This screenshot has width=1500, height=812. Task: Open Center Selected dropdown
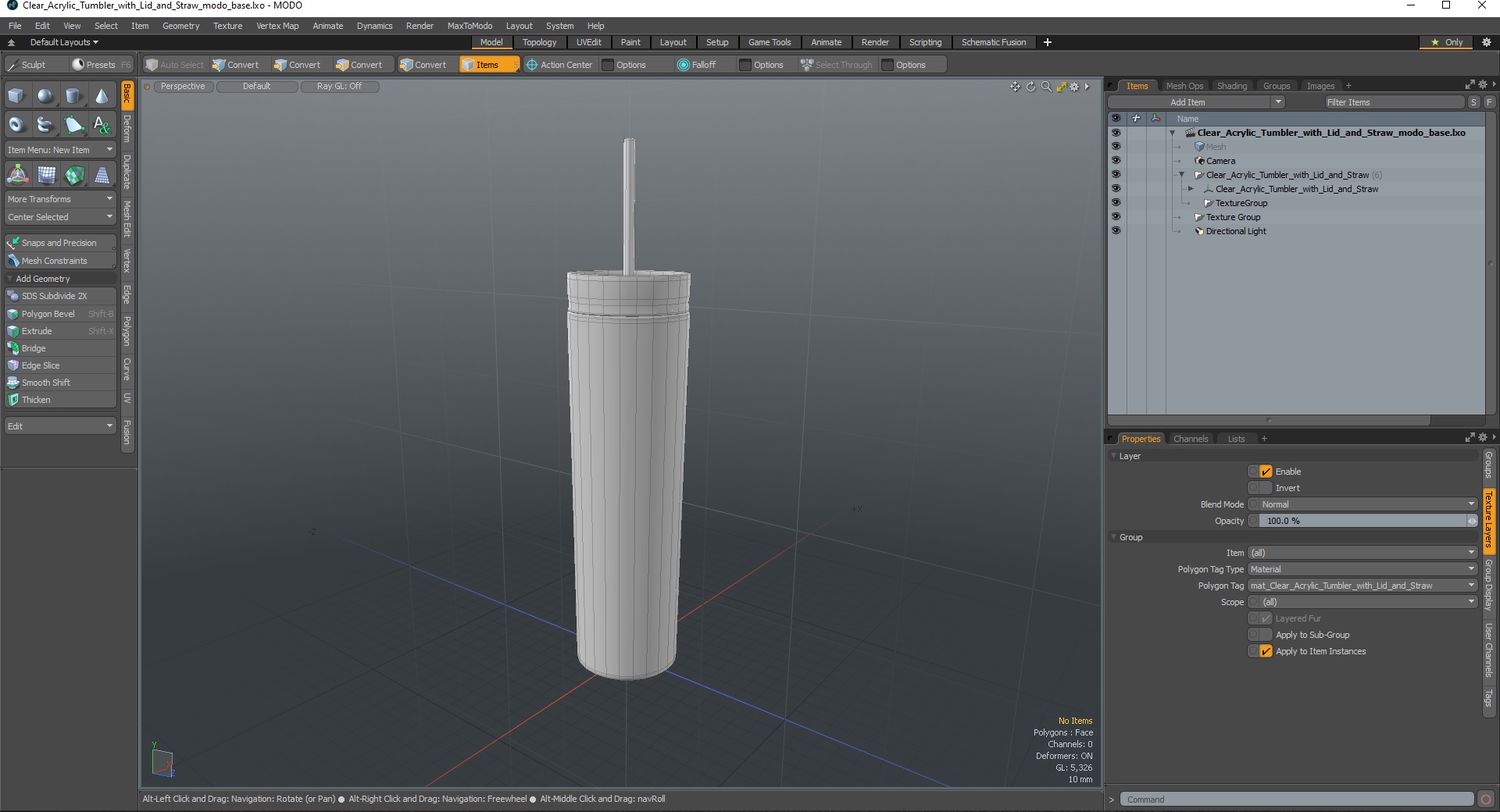[x=60, y=217]
